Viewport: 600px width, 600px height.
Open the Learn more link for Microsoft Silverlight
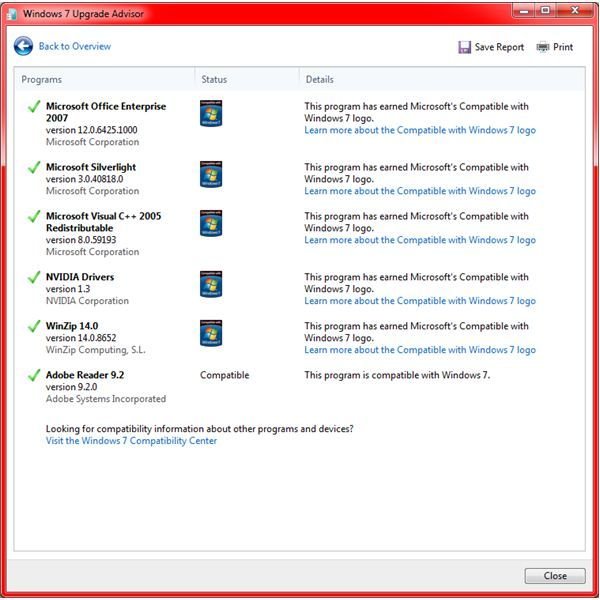420,191
